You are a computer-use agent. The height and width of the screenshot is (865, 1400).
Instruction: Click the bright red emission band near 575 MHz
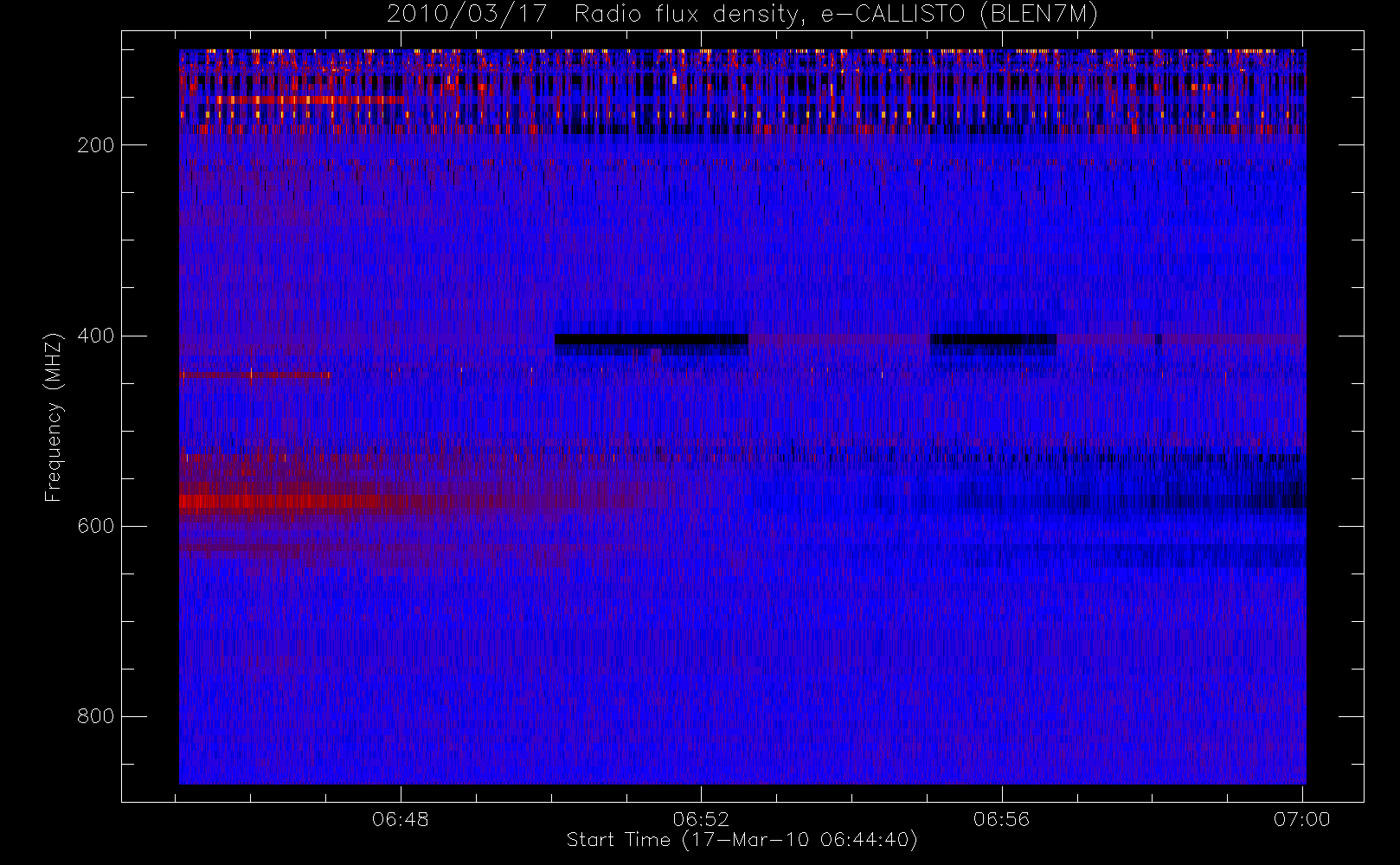(x=286, y=502)
